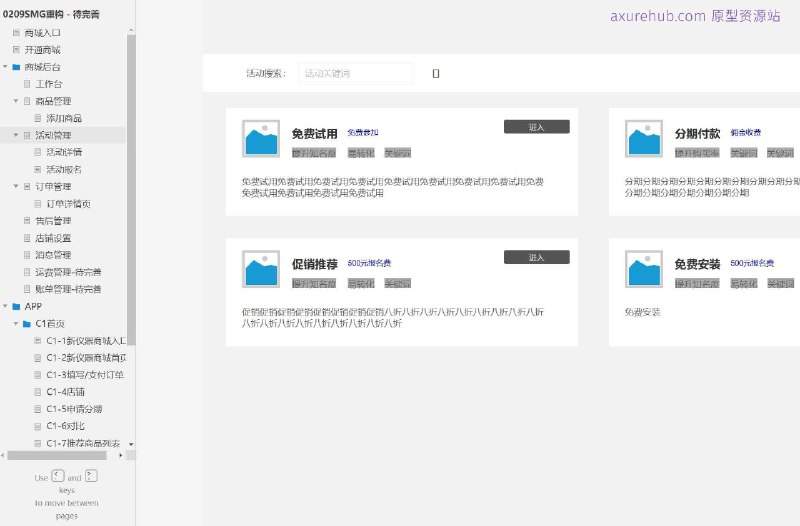Click the 提升知名度 tag on 促销推荐 card

tap(314, 284)
